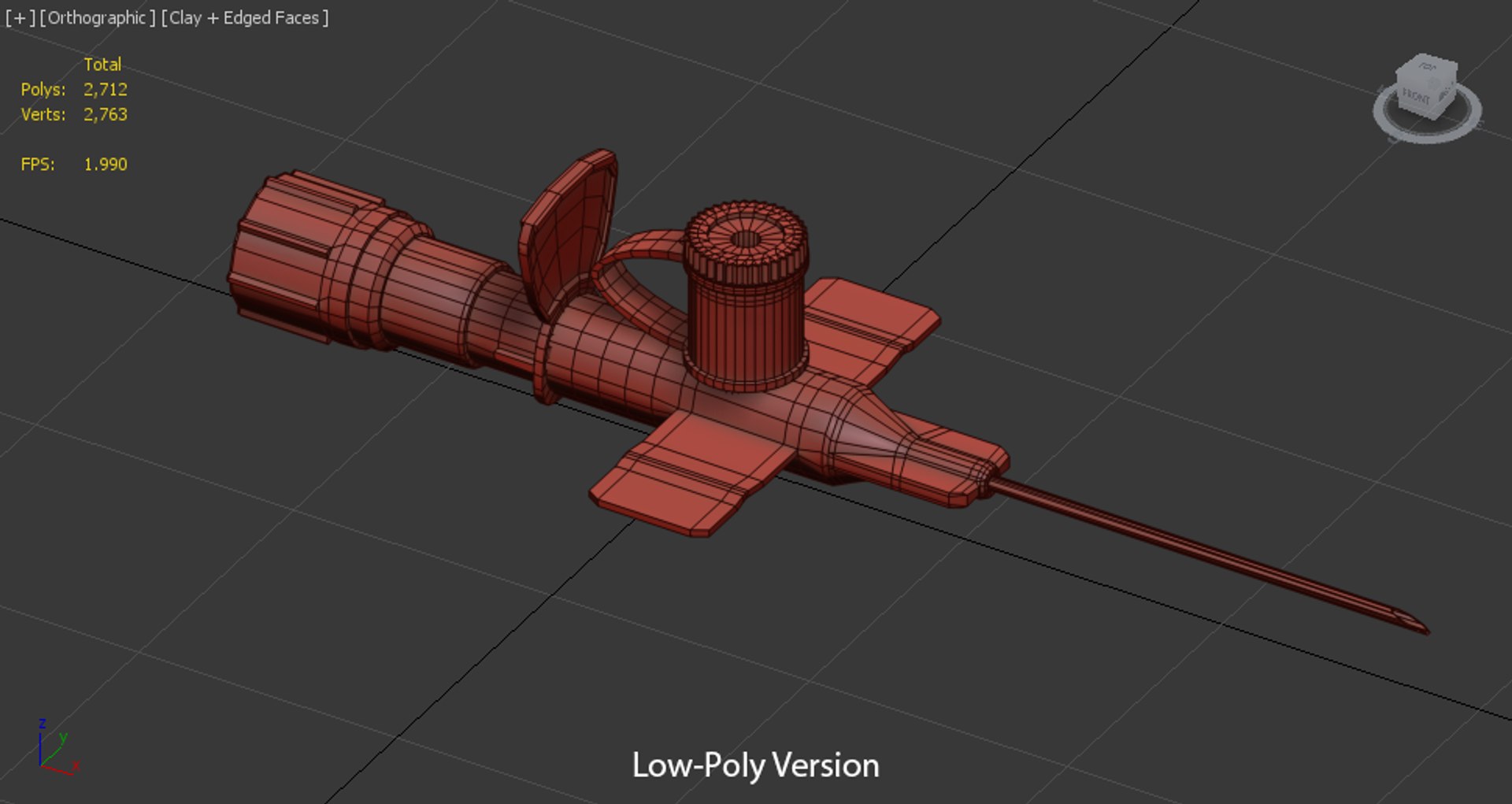
Task: Click the Verts count 2,763
Action: coord(106,114)
